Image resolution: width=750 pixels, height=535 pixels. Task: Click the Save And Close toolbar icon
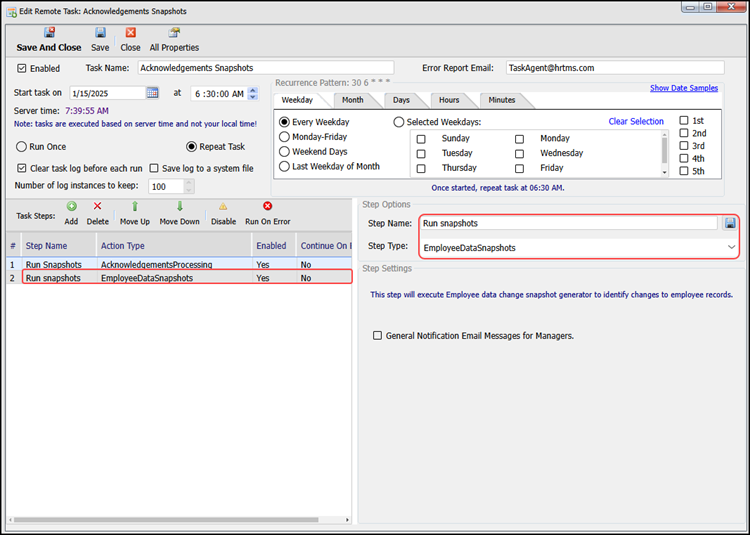pyautogui.click(x=49, y=33)
